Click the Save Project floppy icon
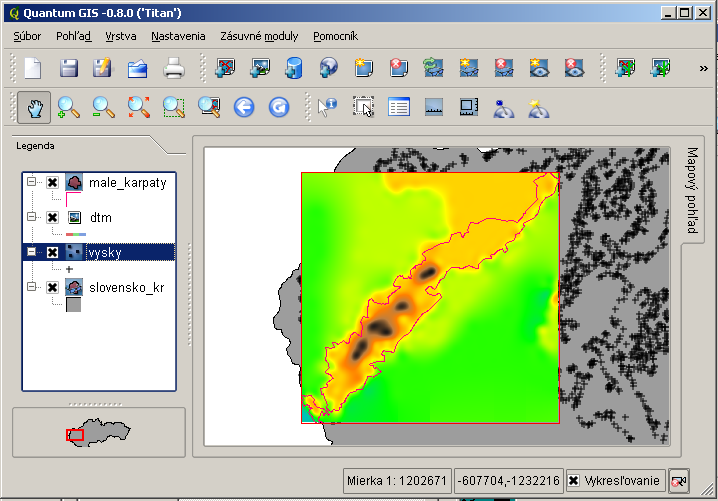The width and height of the screenshot is (718, 501). point(68,68)
